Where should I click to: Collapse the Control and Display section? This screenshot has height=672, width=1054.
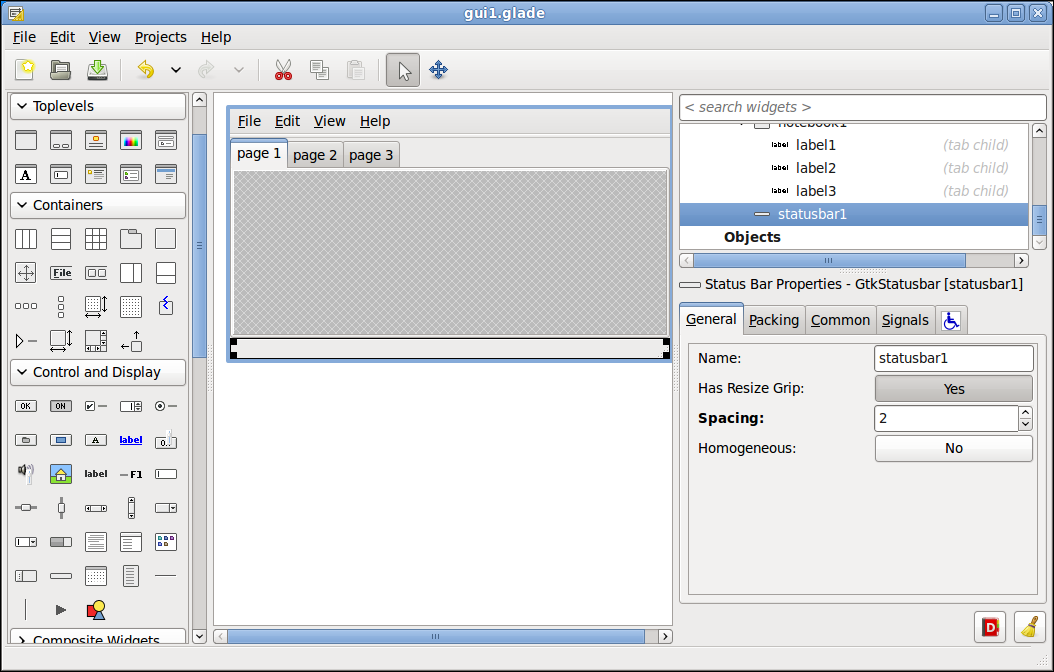[x=98, y=372]
